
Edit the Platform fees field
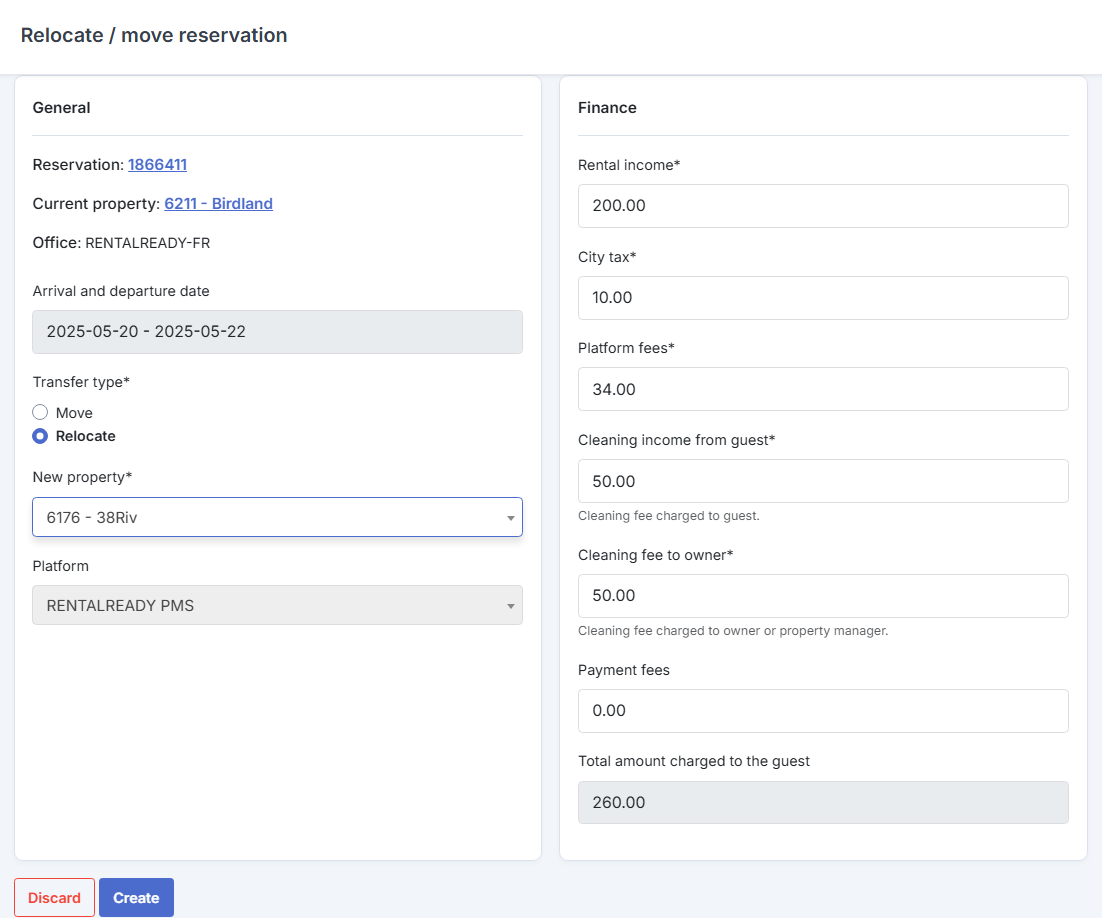pyautogui.click(x=823, y=389)
